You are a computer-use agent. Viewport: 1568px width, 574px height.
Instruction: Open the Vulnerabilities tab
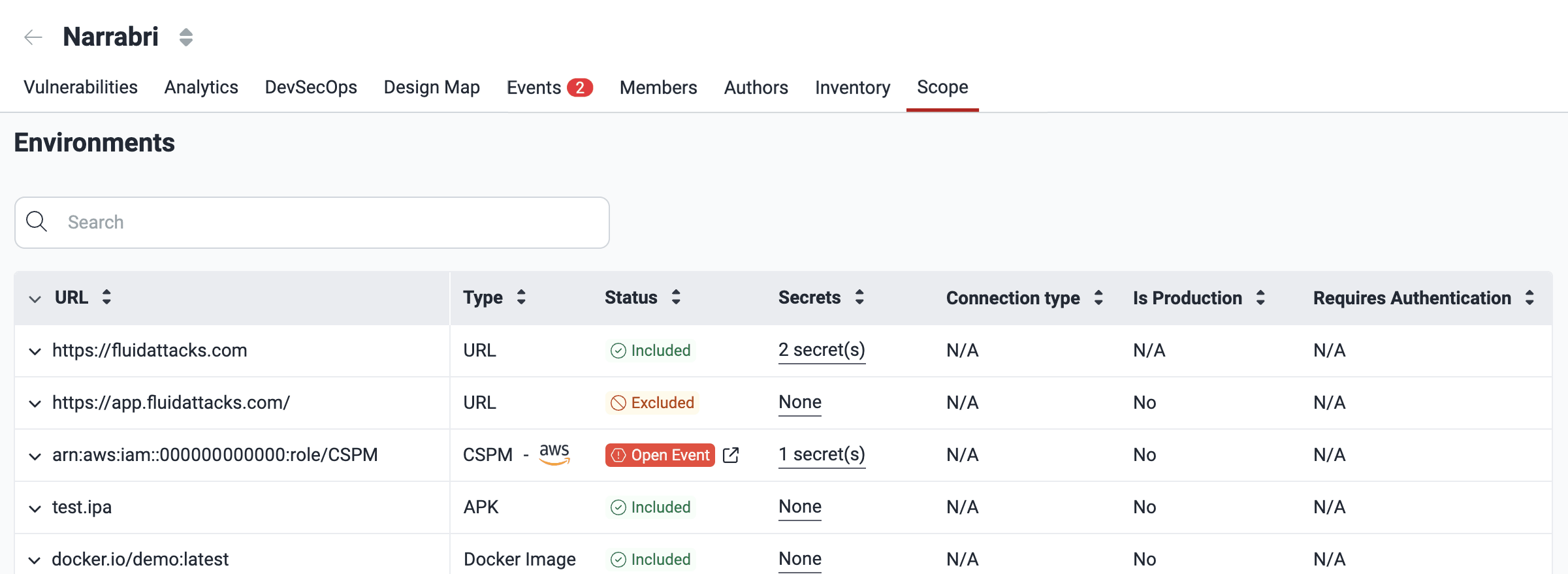click(80, 87)
